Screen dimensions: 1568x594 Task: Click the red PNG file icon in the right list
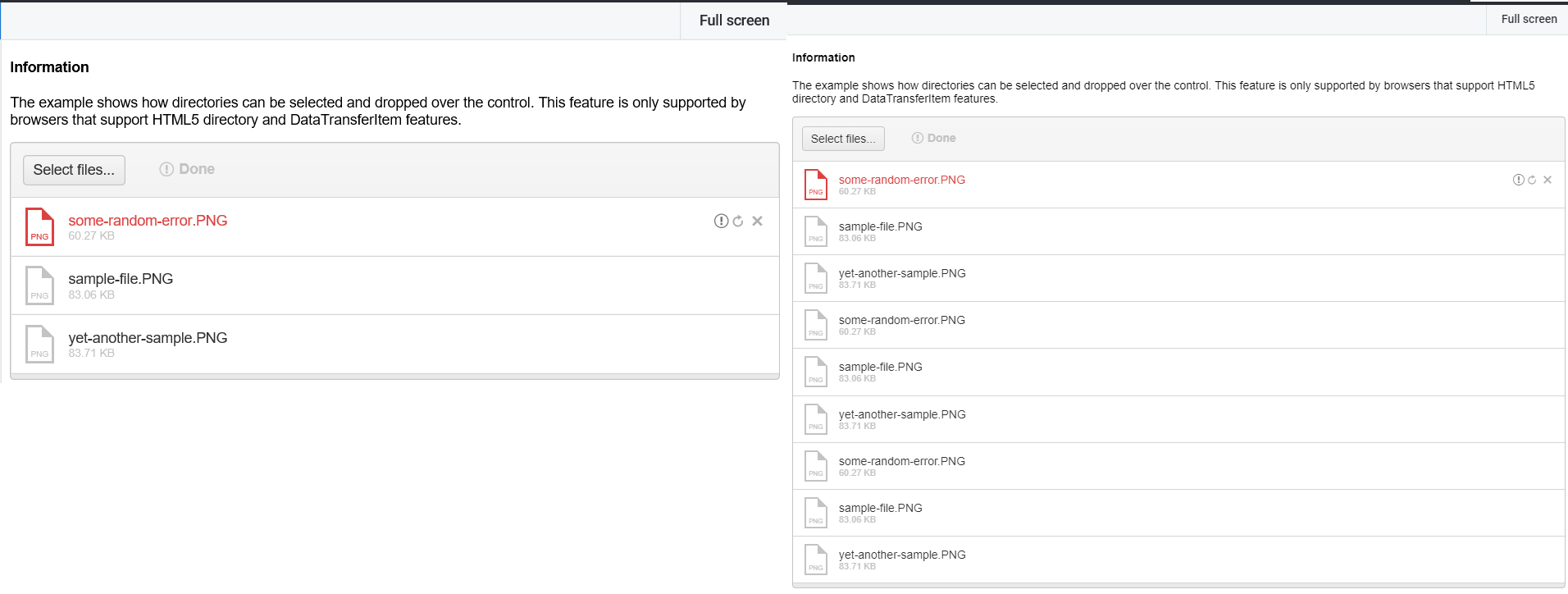click(x=815, y=185)
